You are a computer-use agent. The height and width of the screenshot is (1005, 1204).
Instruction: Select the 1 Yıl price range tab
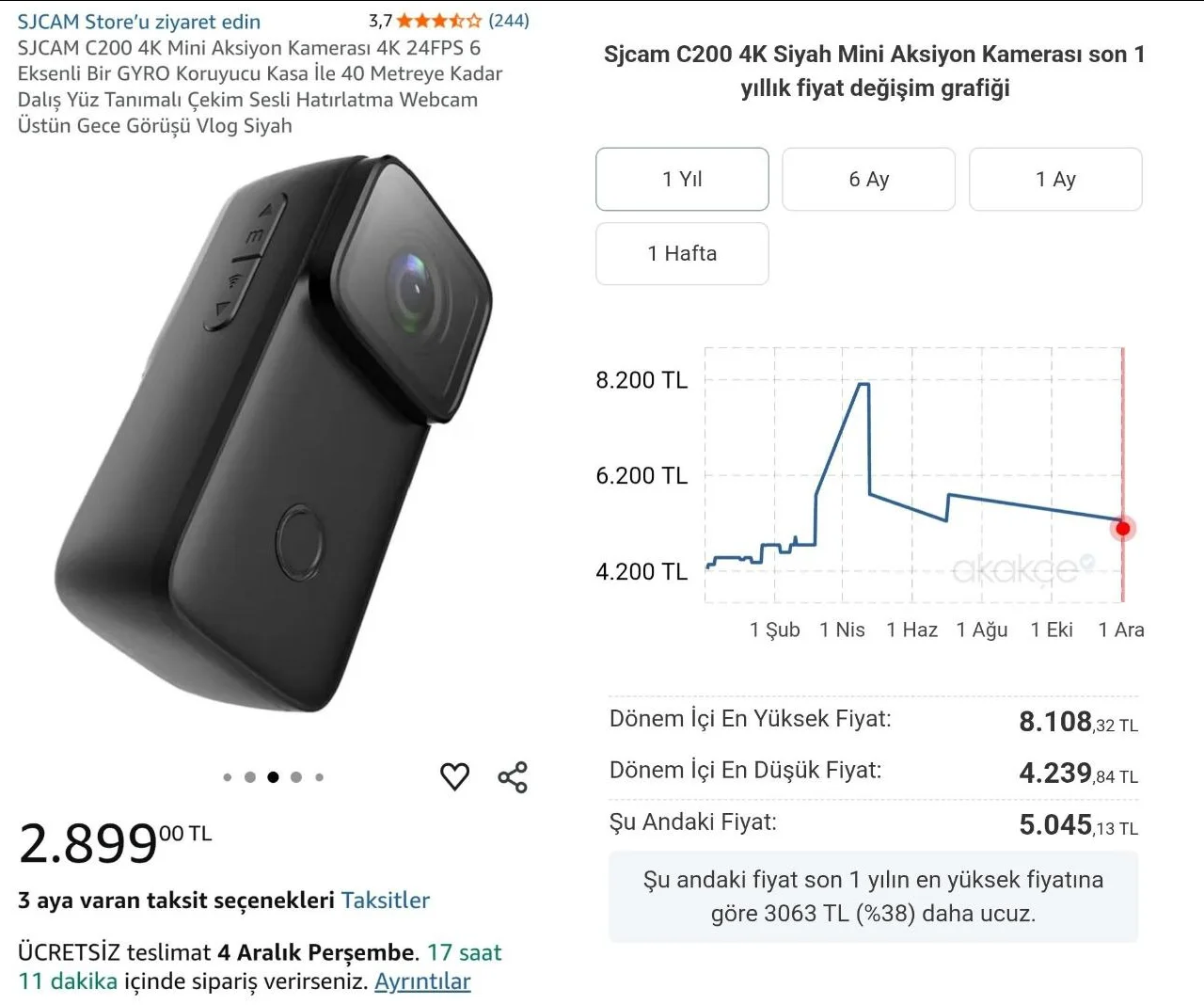(x=682, y=179)
